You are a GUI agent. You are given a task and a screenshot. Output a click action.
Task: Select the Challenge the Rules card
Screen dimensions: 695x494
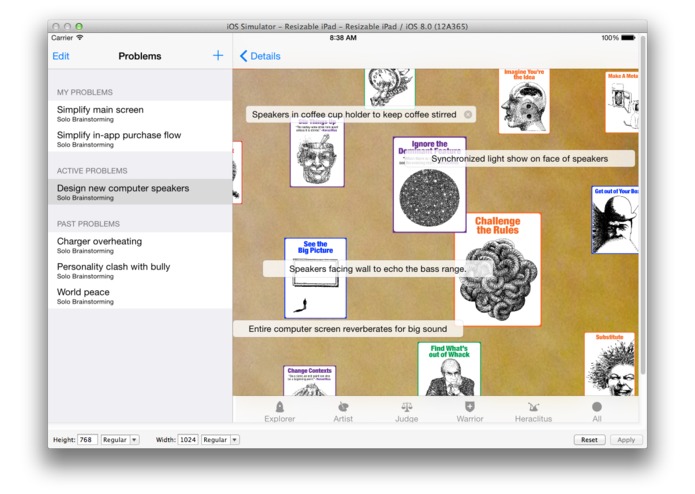(x=498, y=269)
